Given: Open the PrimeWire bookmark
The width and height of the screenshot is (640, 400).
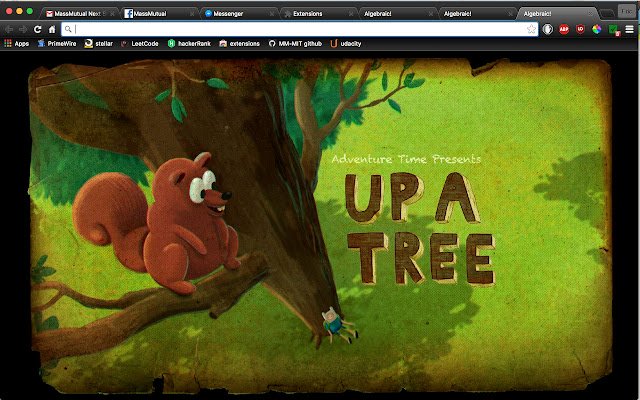Looking at the screenshot, I should tap(56, 44).
